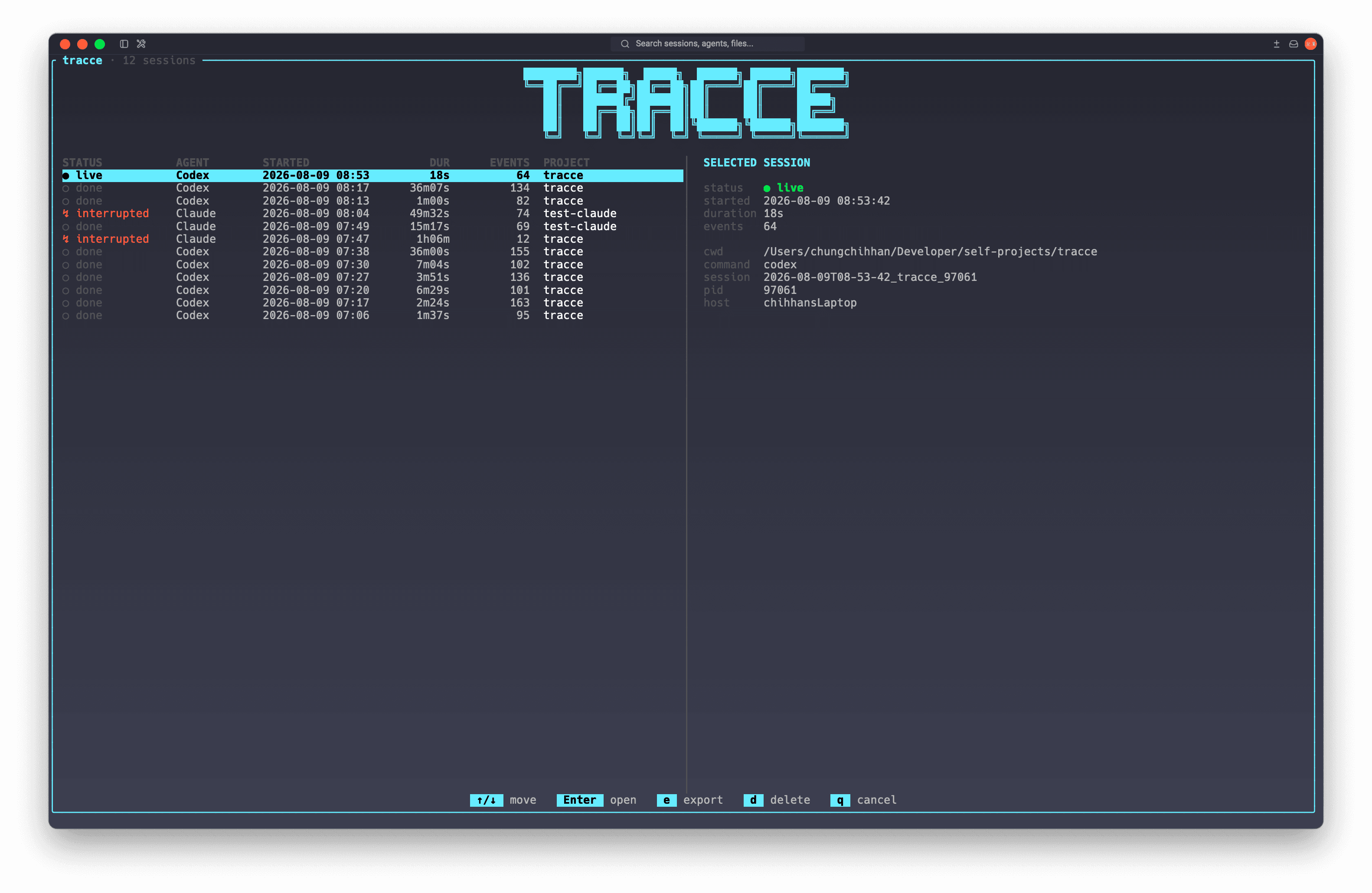Click duration 49m32s in test-claude row
Image resolution: width=1372 pixels, height=893 pixels.
click(429, 214)
